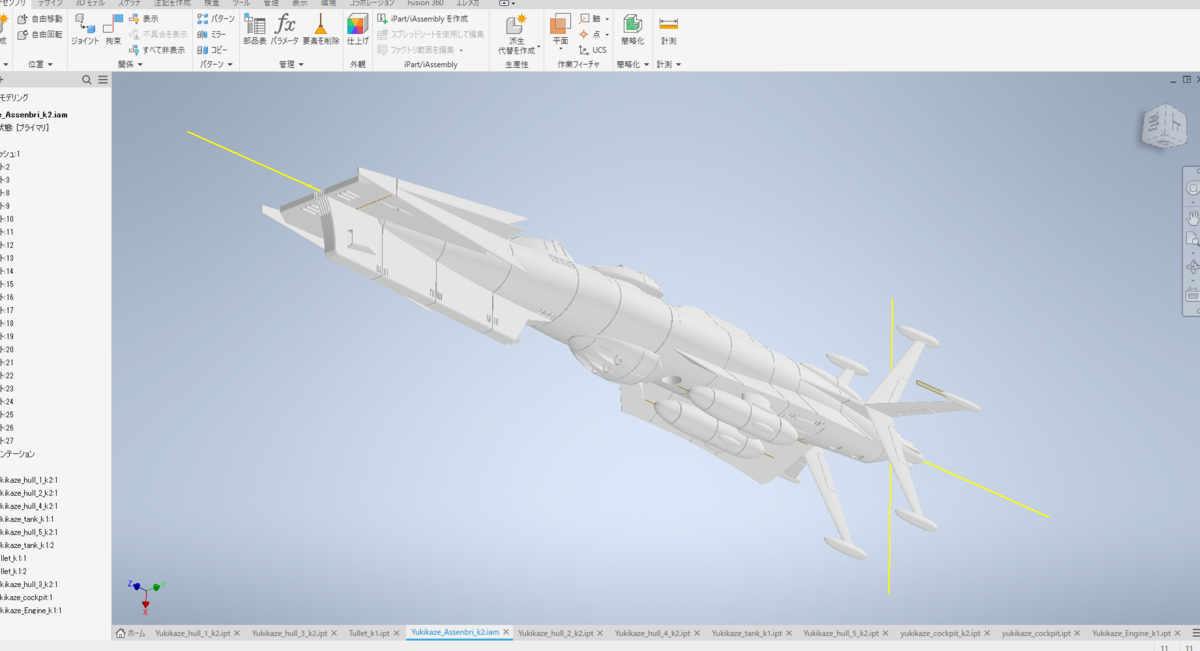Select Yukikaze_cockpit:1 in browser tree
The image size is (1200, 651).
pyautogui.click(x=26, y=597)
